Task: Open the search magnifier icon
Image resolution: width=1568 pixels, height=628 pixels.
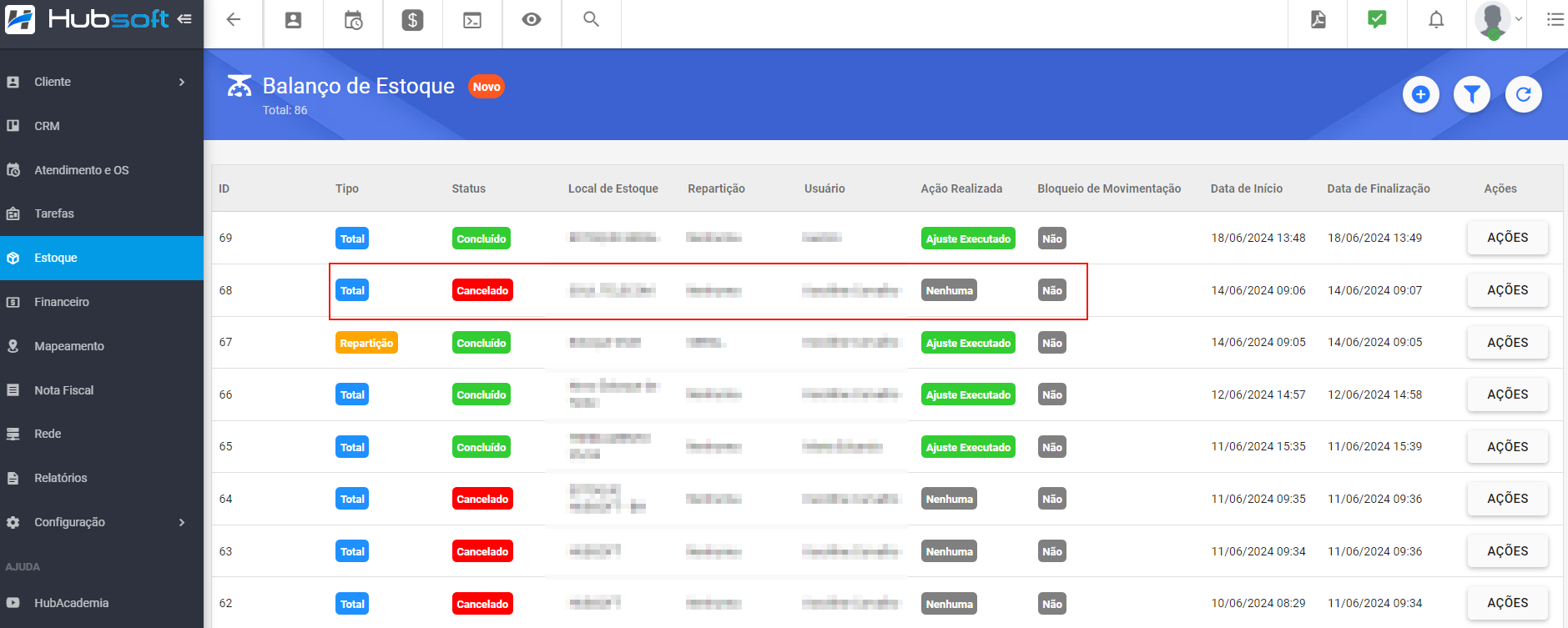Action: 591,19
